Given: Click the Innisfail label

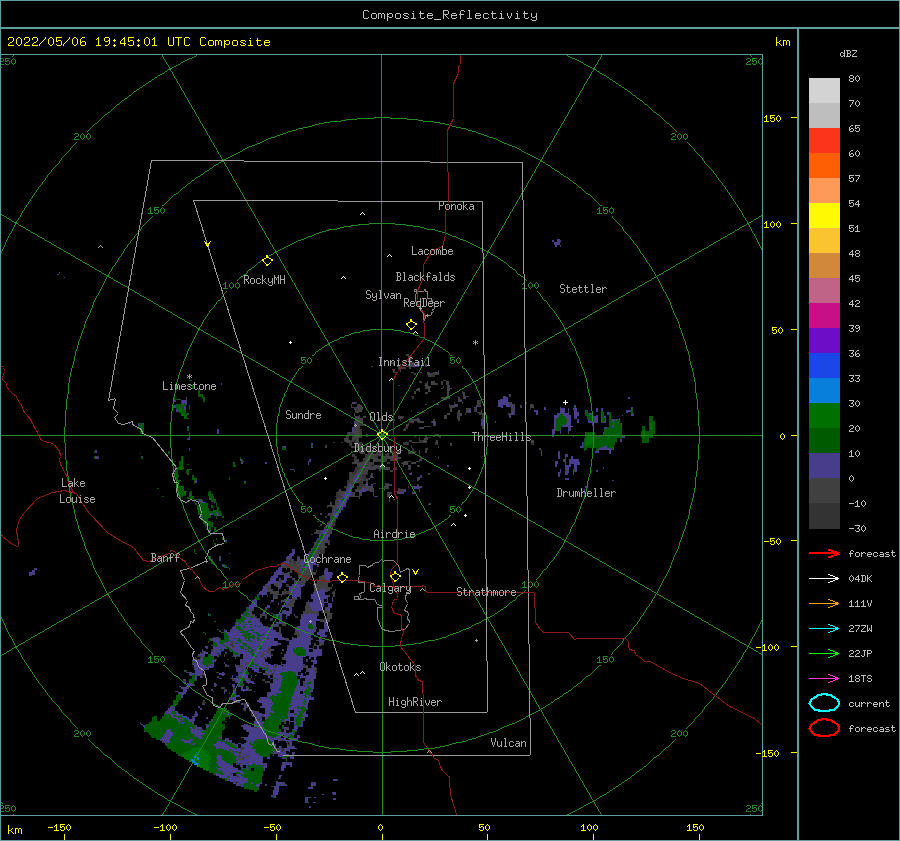Looking at the screenshot, I should point(404,362).
